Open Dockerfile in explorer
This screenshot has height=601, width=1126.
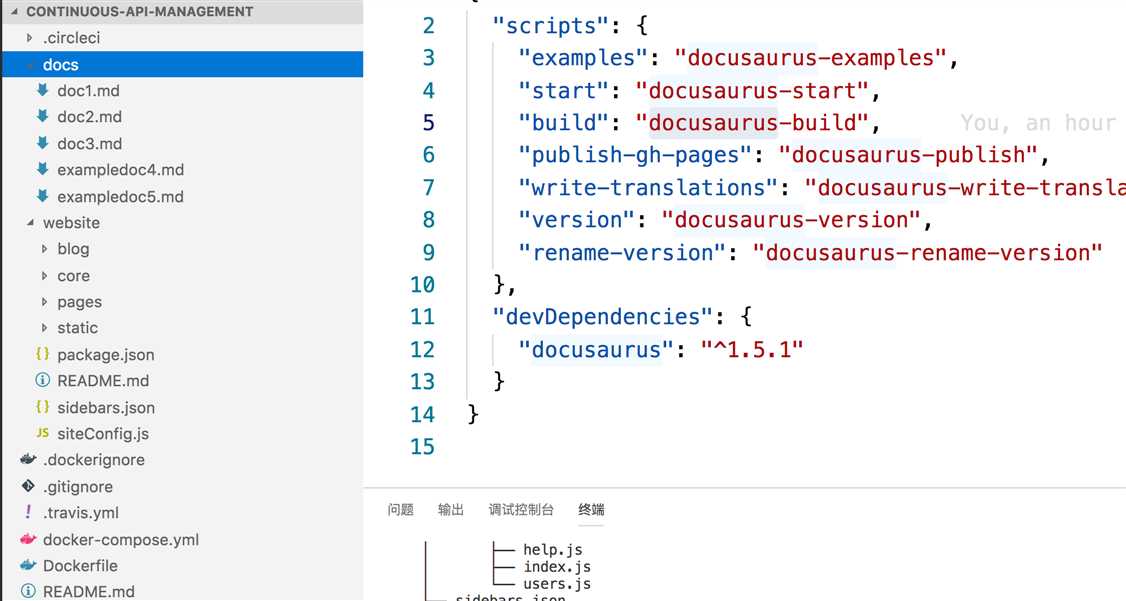80,565
